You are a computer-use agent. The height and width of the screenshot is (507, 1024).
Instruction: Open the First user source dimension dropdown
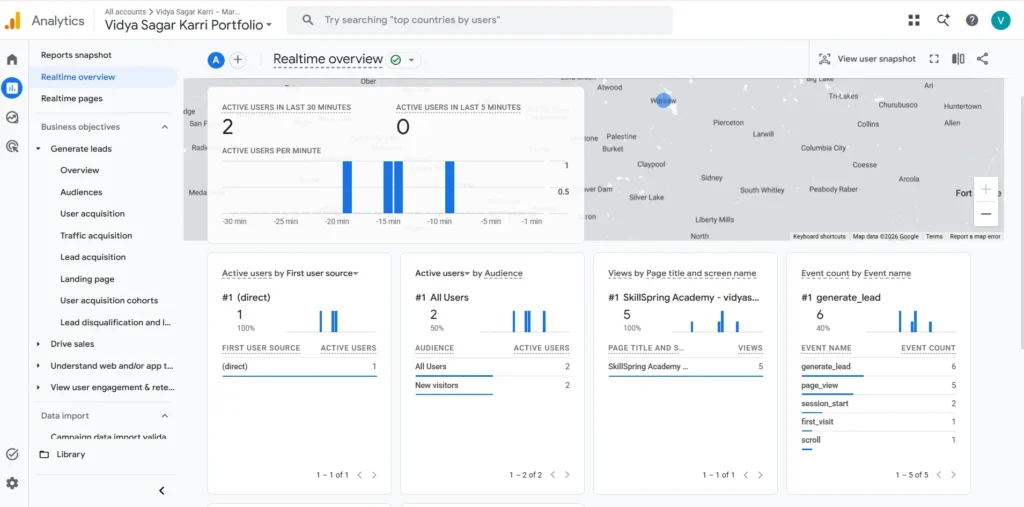click(323, 273)
